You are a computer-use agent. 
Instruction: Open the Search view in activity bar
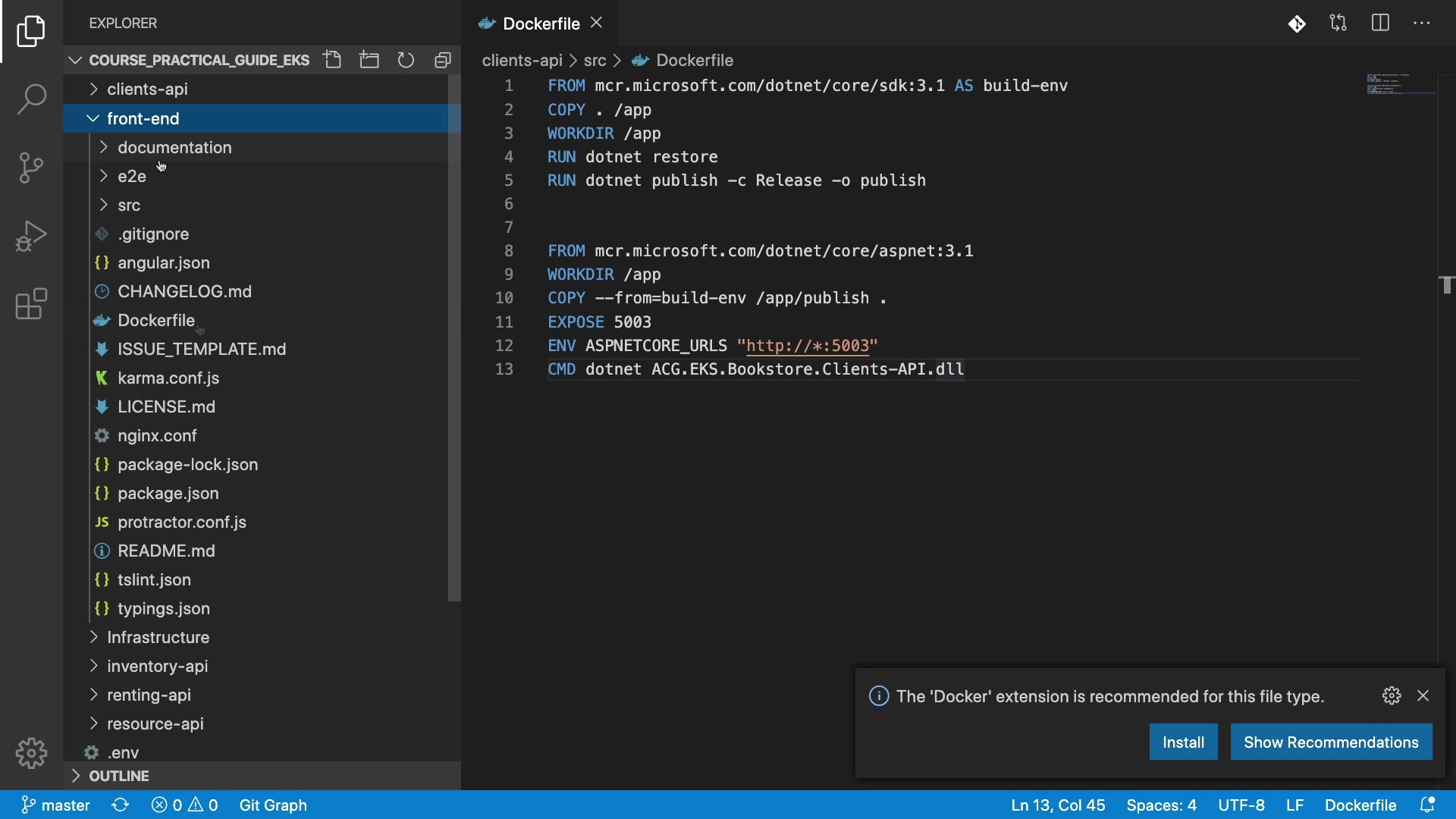pyautogui.click(x=31, y=99)
